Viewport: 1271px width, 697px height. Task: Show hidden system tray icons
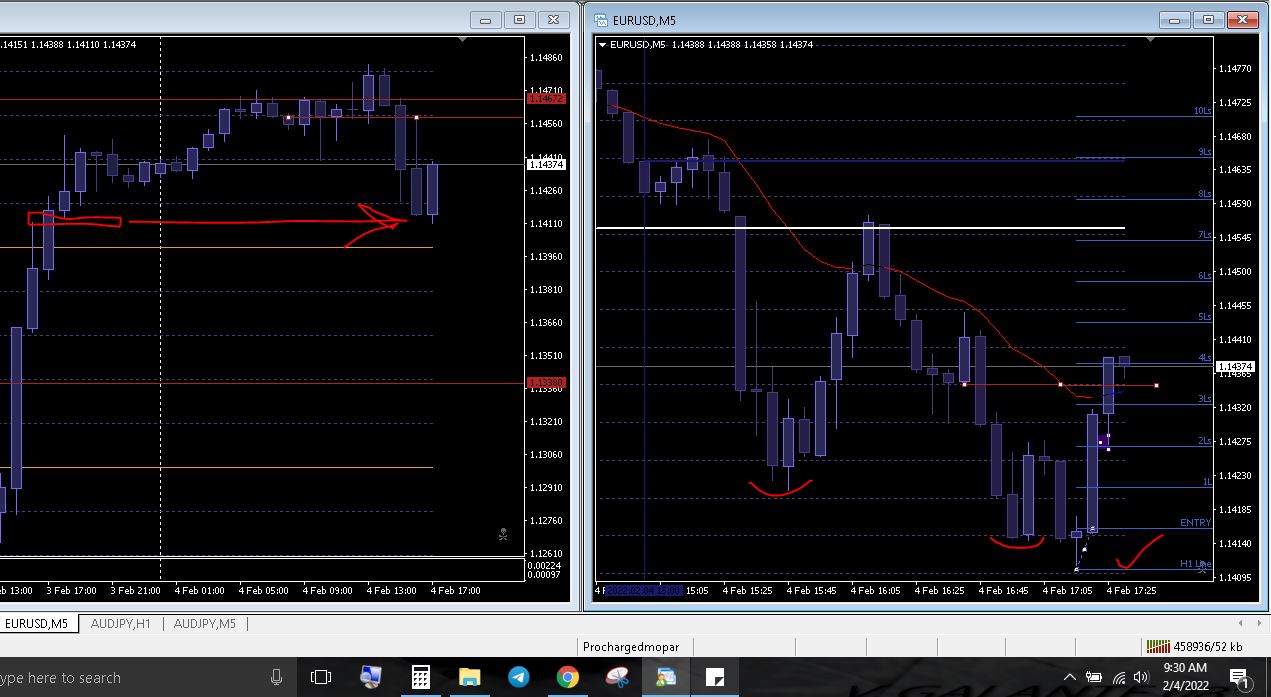tap(1069, 678)
